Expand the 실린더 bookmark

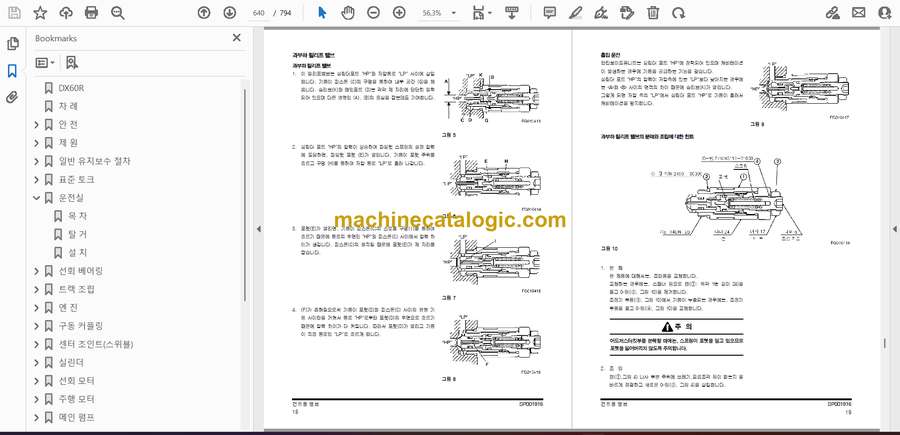point(37,363)
